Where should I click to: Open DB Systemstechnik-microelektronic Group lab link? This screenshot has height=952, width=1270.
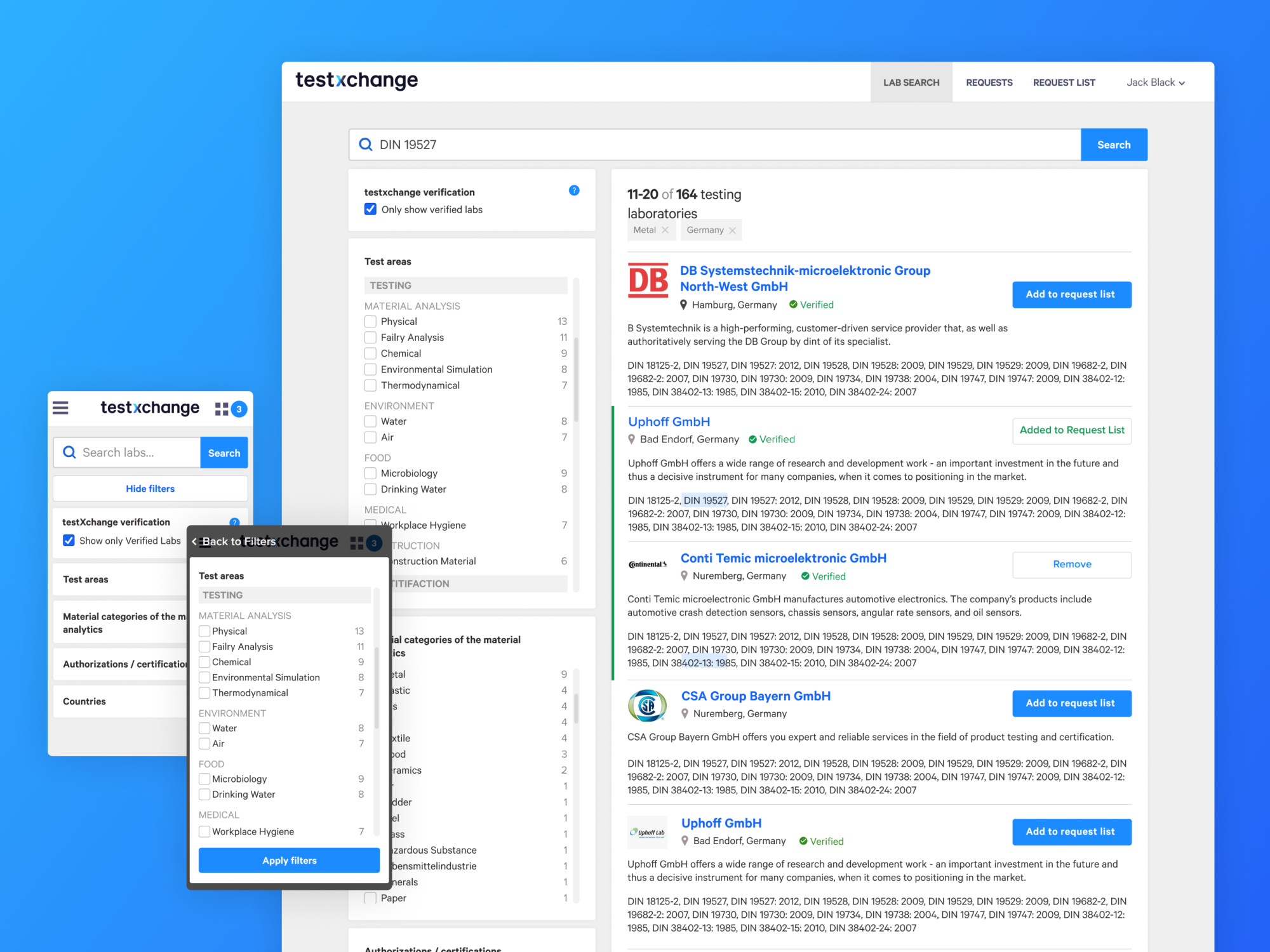point(805,279)
